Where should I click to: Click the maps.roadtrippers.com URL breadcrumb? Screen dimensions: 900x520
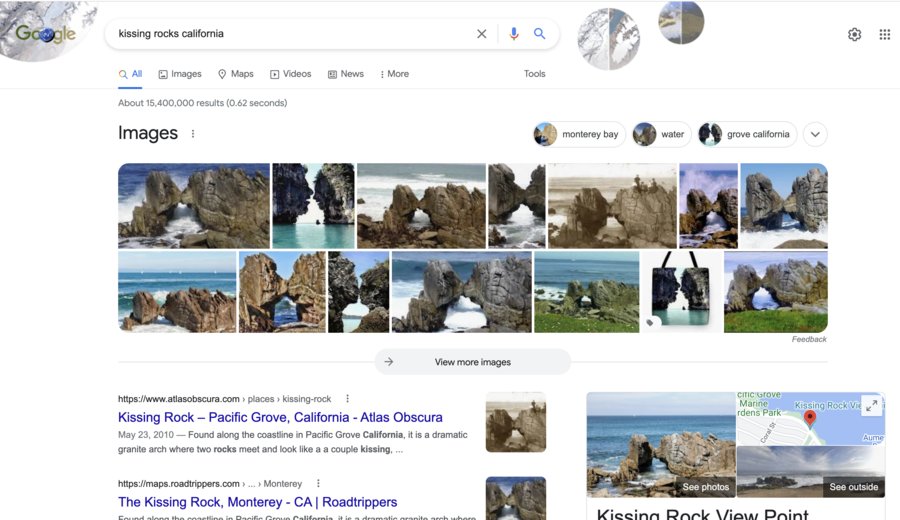[210, 484]
